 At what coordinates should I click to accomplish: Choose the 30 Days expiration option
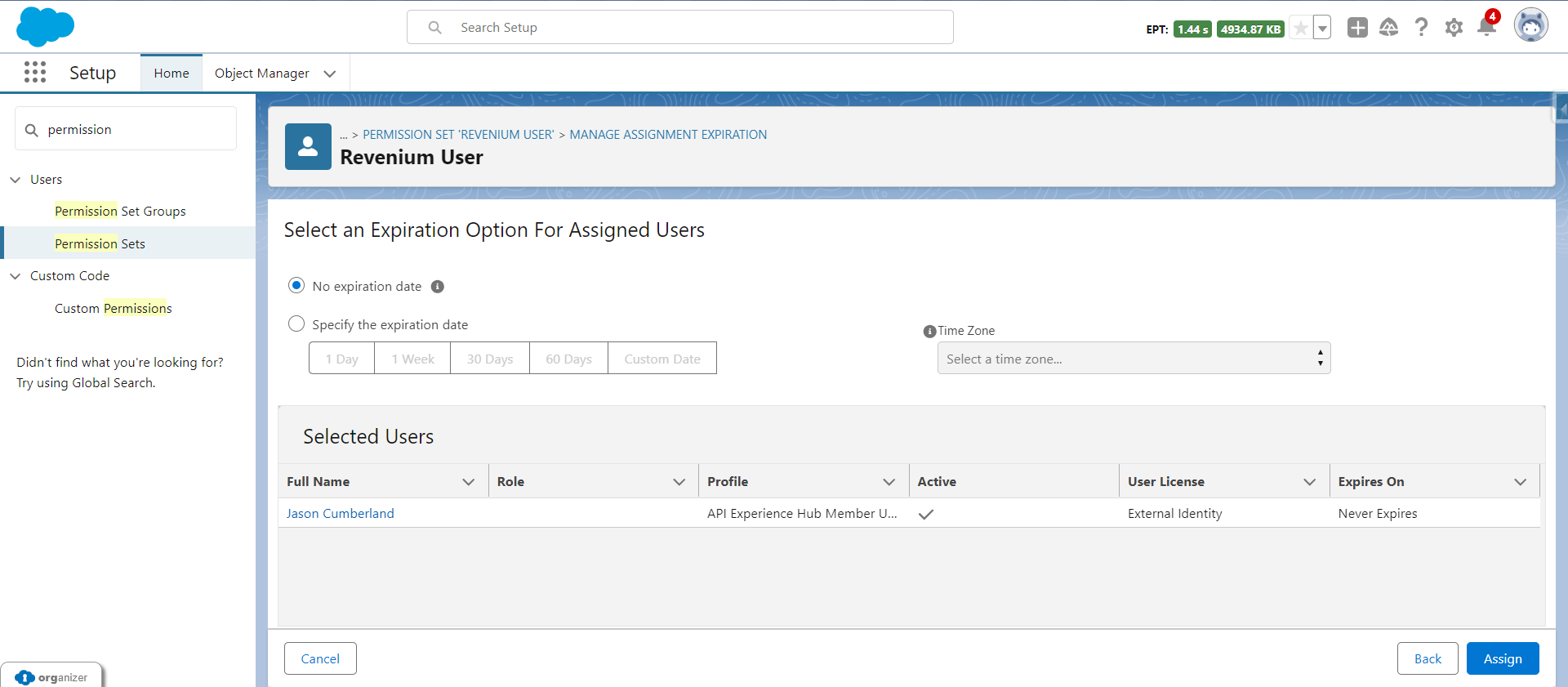490,359
